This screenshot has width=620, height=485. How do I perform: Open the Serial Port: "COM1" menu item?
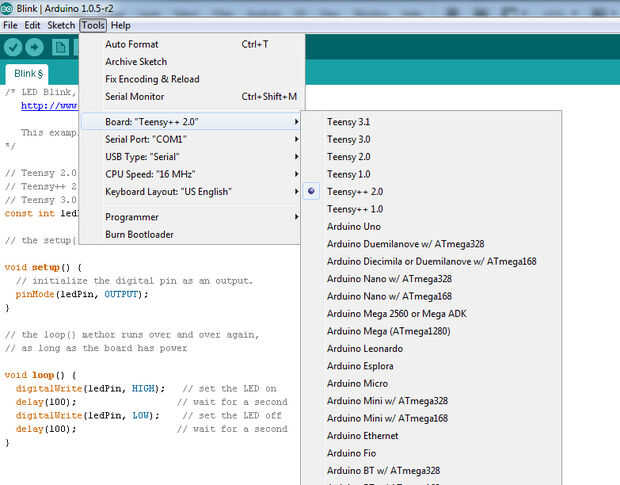click(x=191, y=139)
